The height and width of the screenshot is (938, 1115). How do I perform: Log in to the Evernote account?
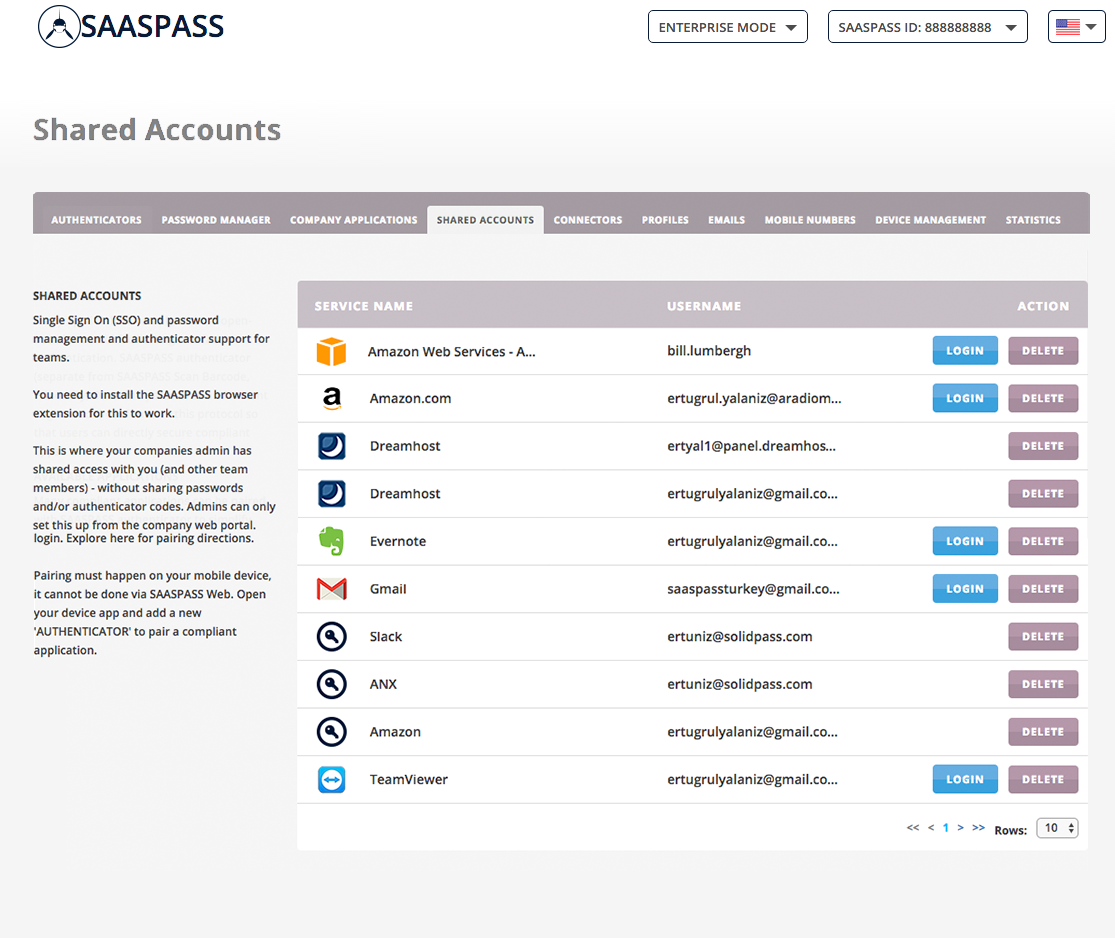(965, 541)
